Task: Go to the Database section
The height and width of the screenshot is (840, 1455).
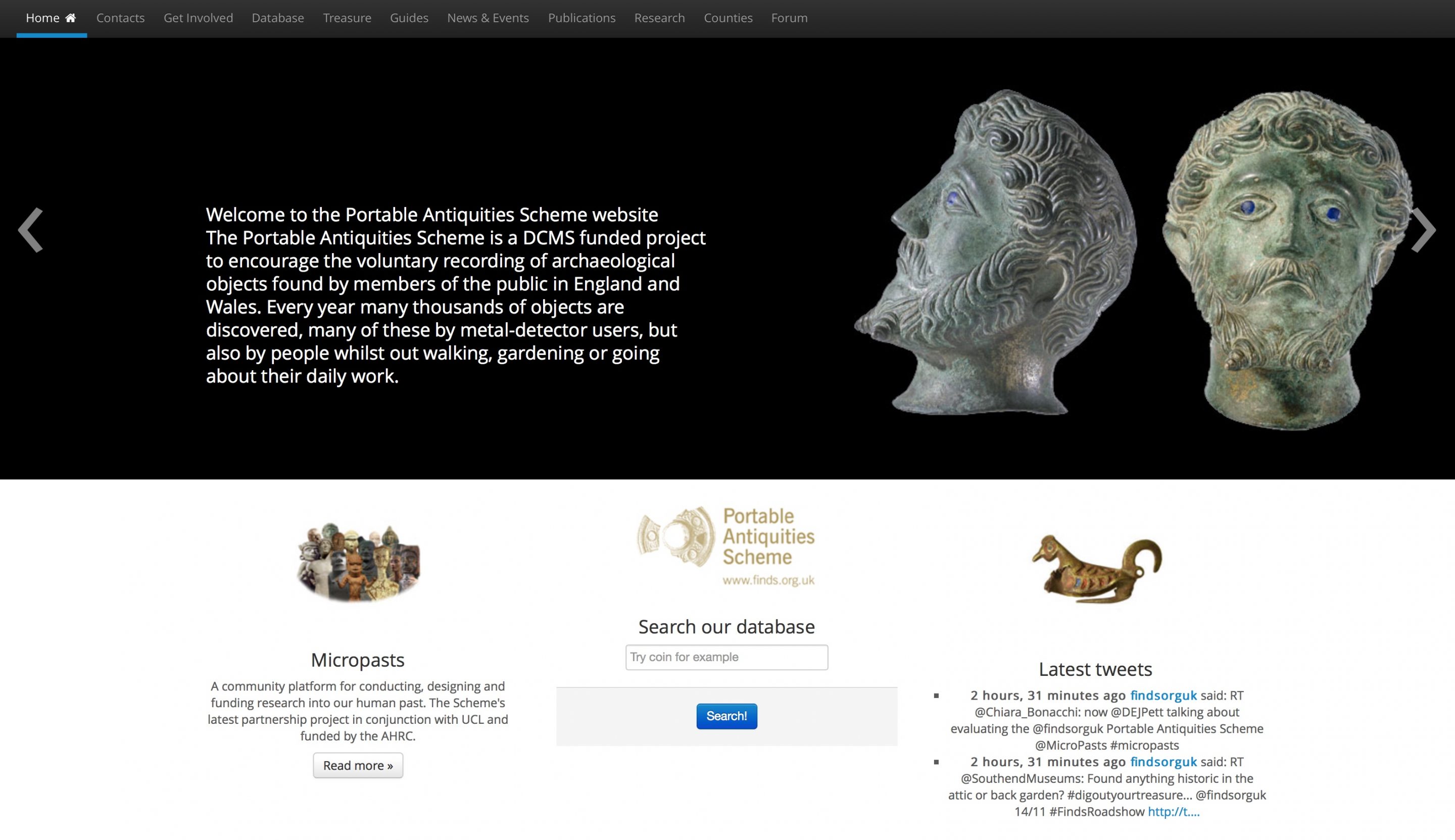Action: point(277,18)
